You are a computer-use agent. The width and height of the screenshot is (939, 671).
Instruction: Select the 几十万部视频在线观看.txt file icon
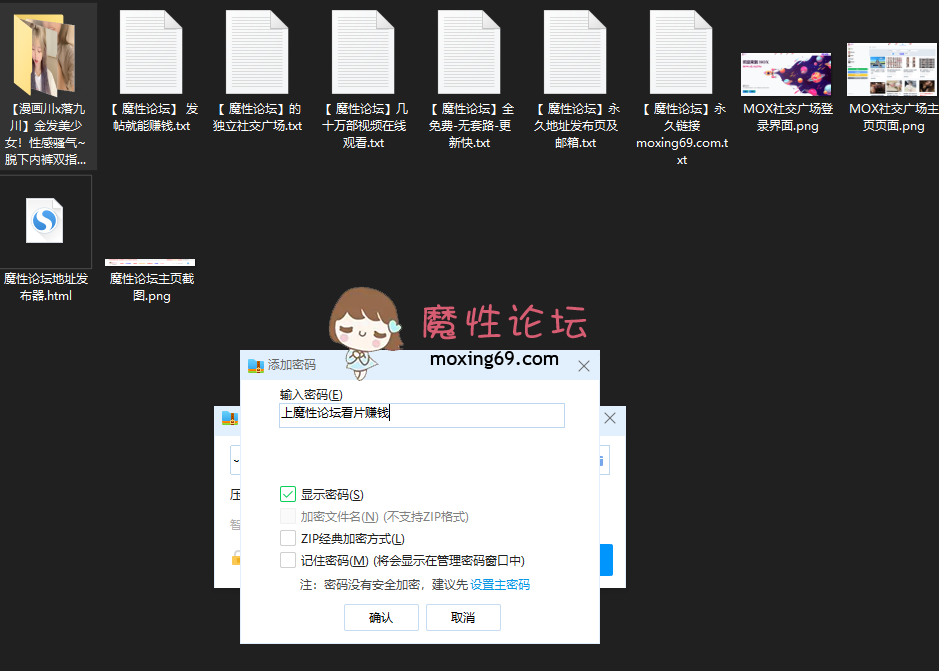pyautogui.click(x=363, y=52)
